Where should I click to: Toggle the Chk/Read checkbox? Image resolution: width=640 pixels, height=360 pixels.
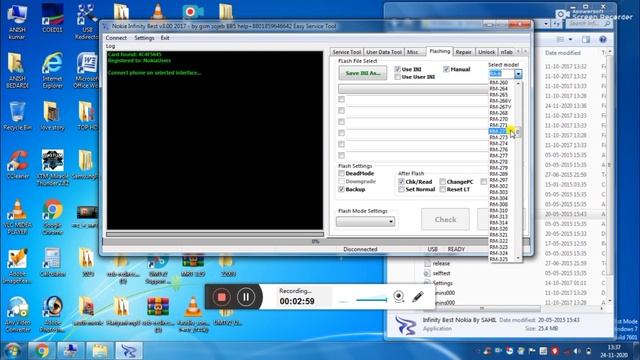click(401, 182)
